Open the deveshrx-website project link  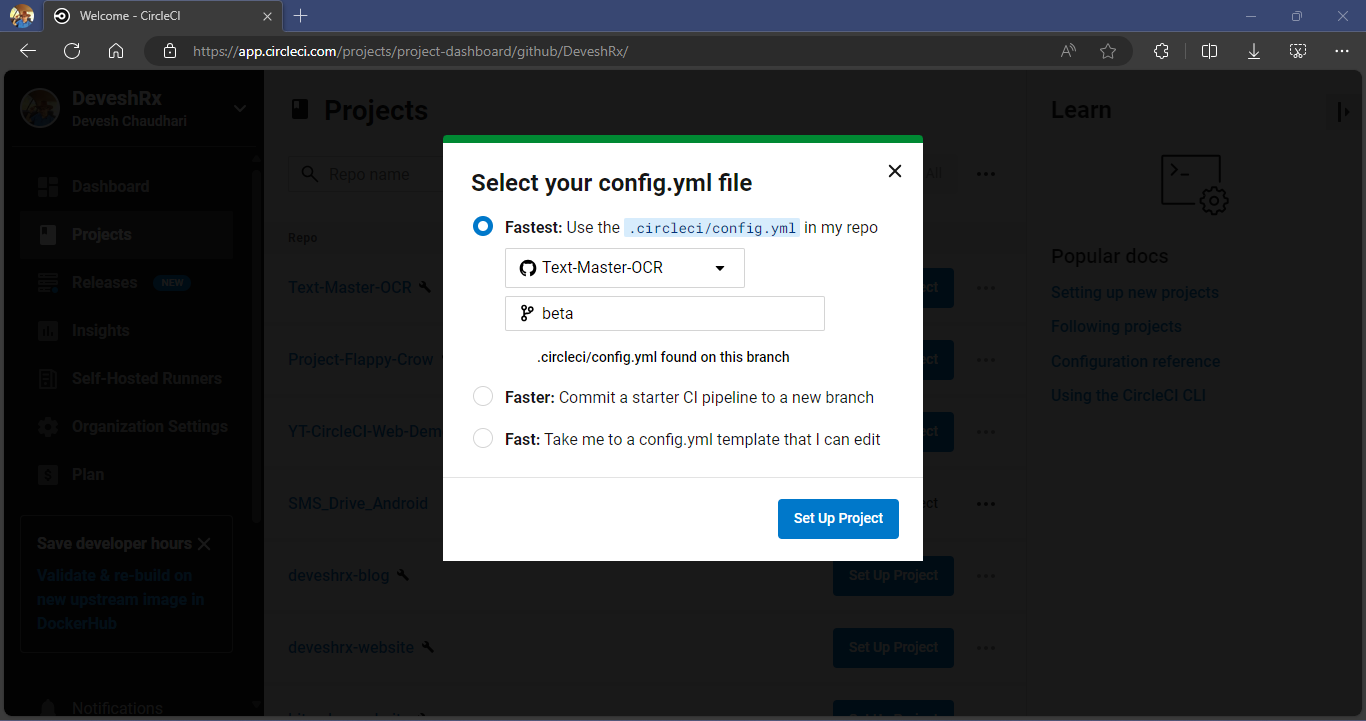[x=351, y=647]
